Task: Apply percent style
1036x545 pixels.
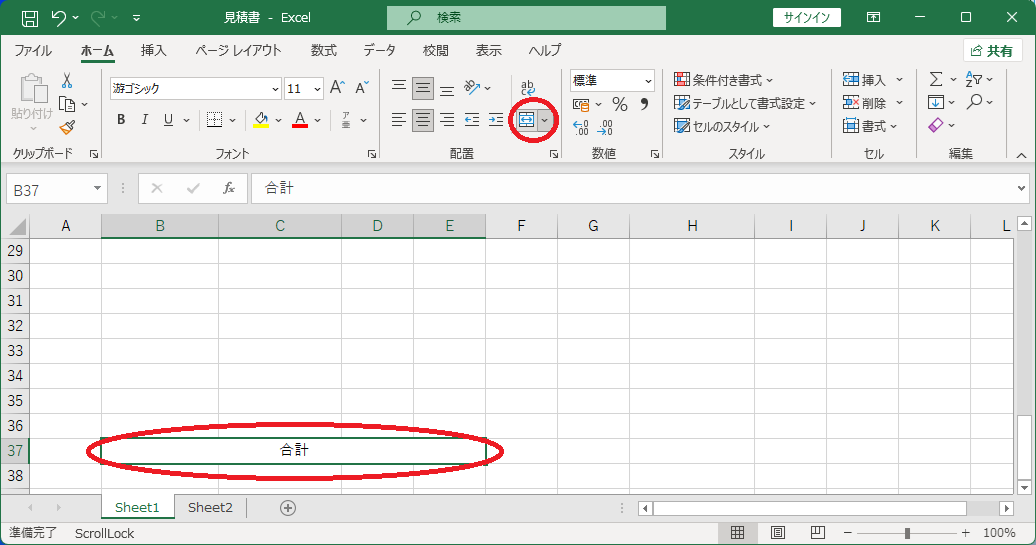Action: 620,104
